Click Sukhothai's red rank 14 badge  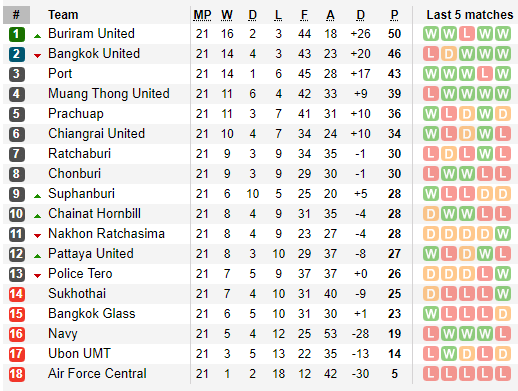click(17, 294)
